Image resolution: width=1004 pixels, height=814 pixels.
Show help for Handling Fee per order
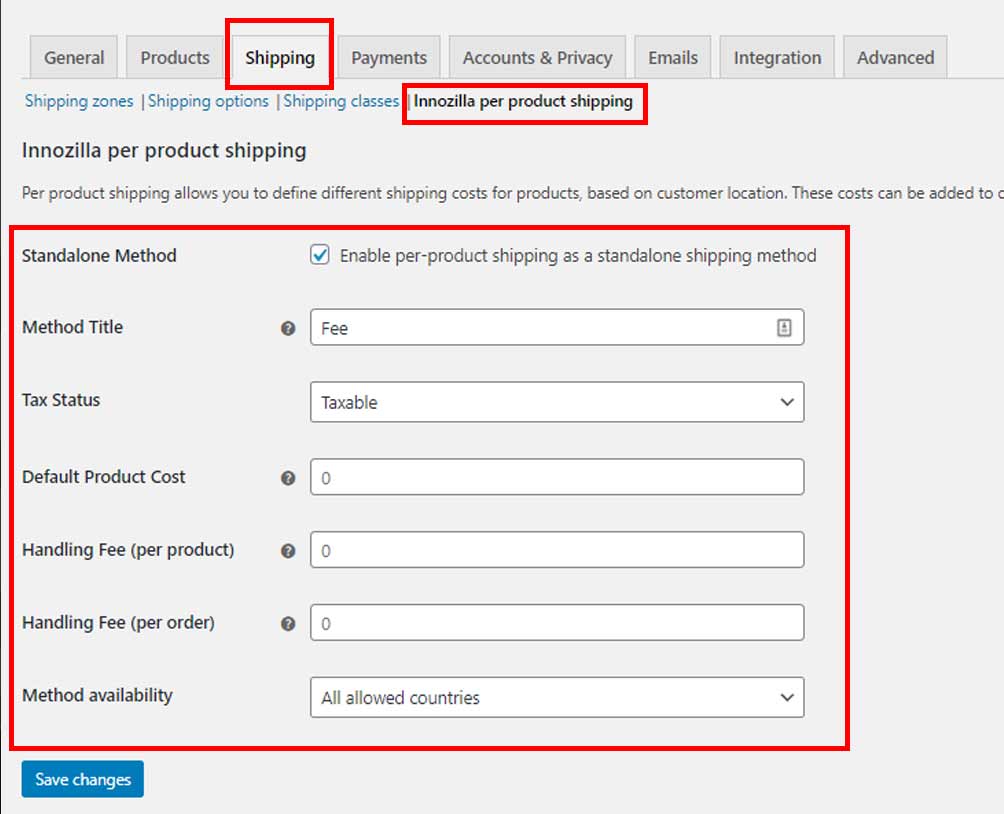click(x=288, y=624)
